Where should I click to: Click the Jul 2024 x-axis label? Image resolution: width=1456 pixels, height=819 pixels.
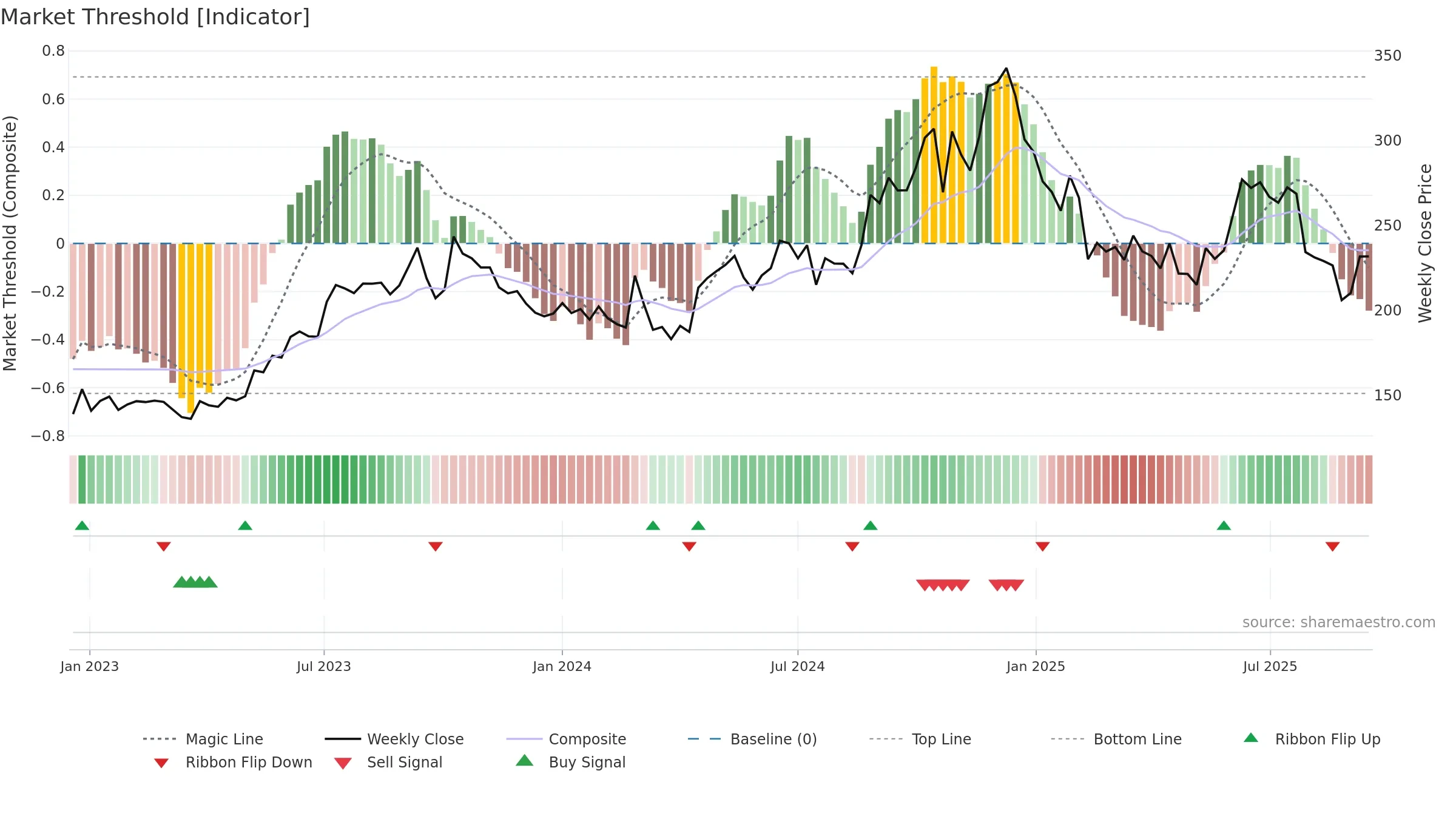coord(798,666)
